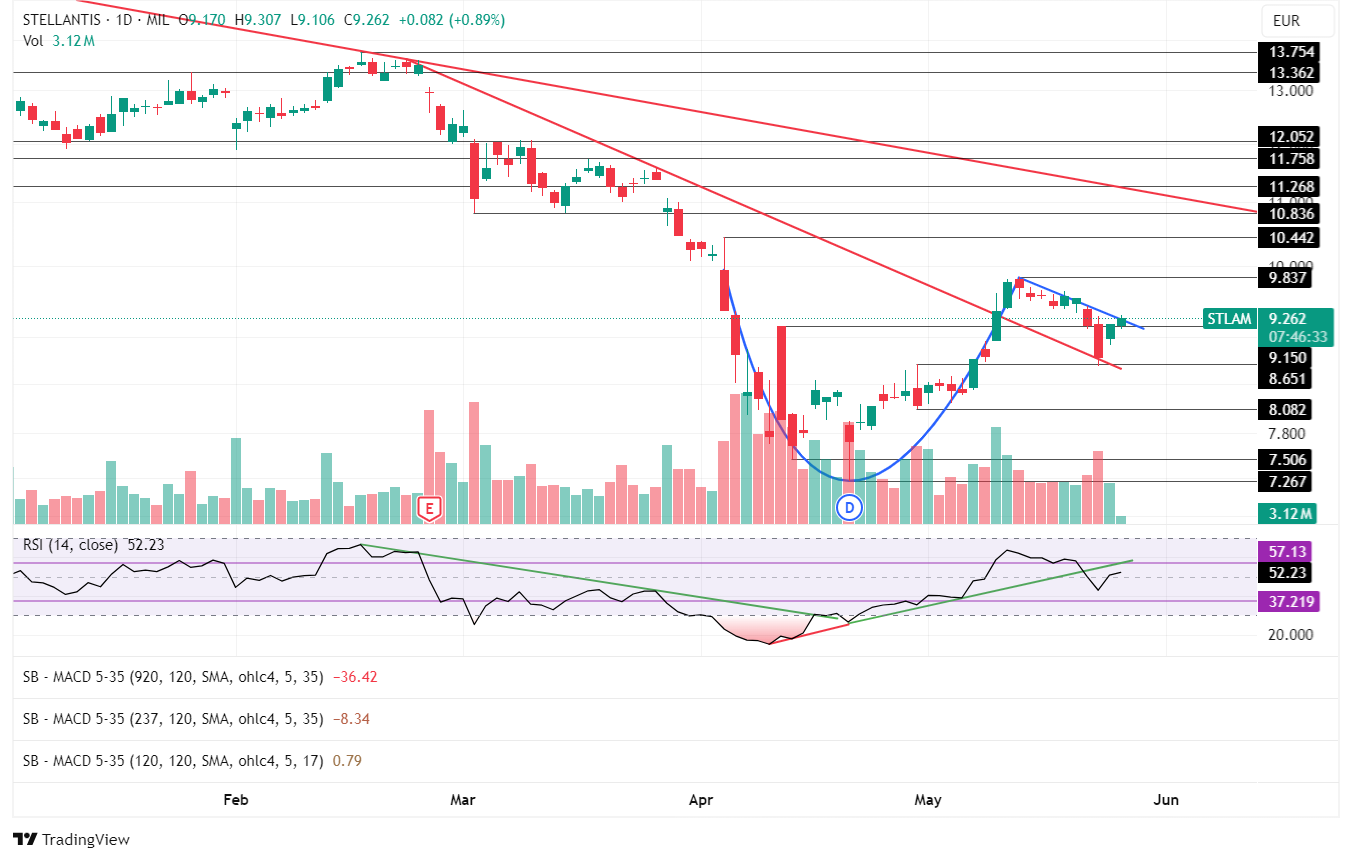Image resolution: width=1352 pixels, height=860 pixels.
Task: Click the 13.000 price axis value
Action: coord(1290,92)
